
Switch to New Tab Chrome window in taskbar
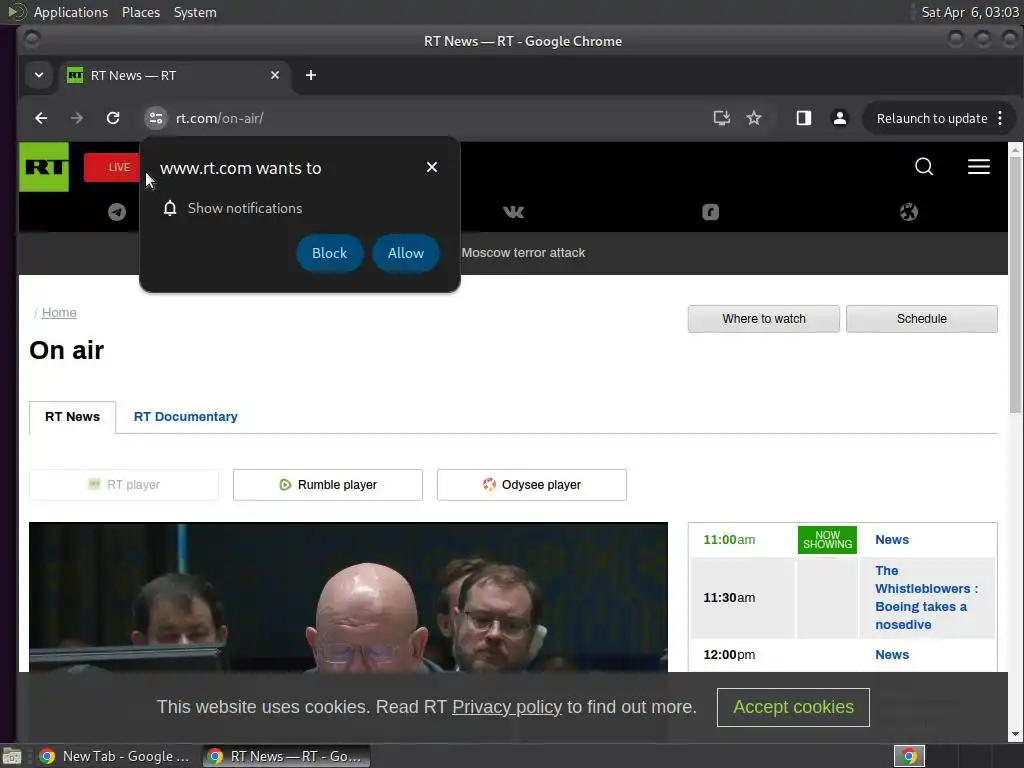pos(115,756)
